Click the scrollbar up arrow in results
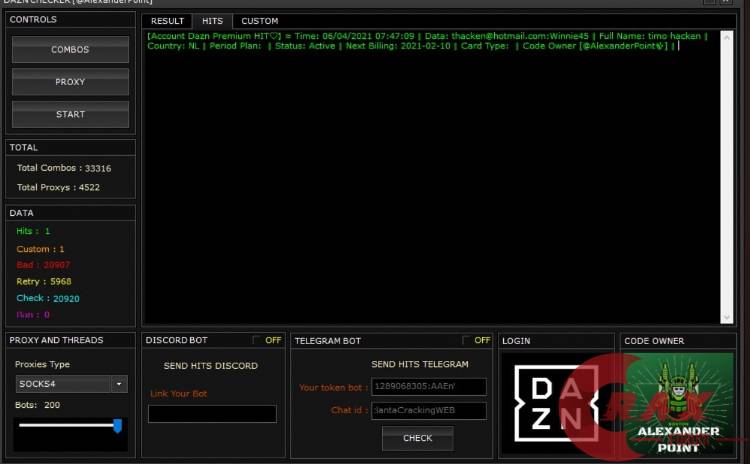Image resolution: width=750 pixels, height=464 pixels. point(727,37)
